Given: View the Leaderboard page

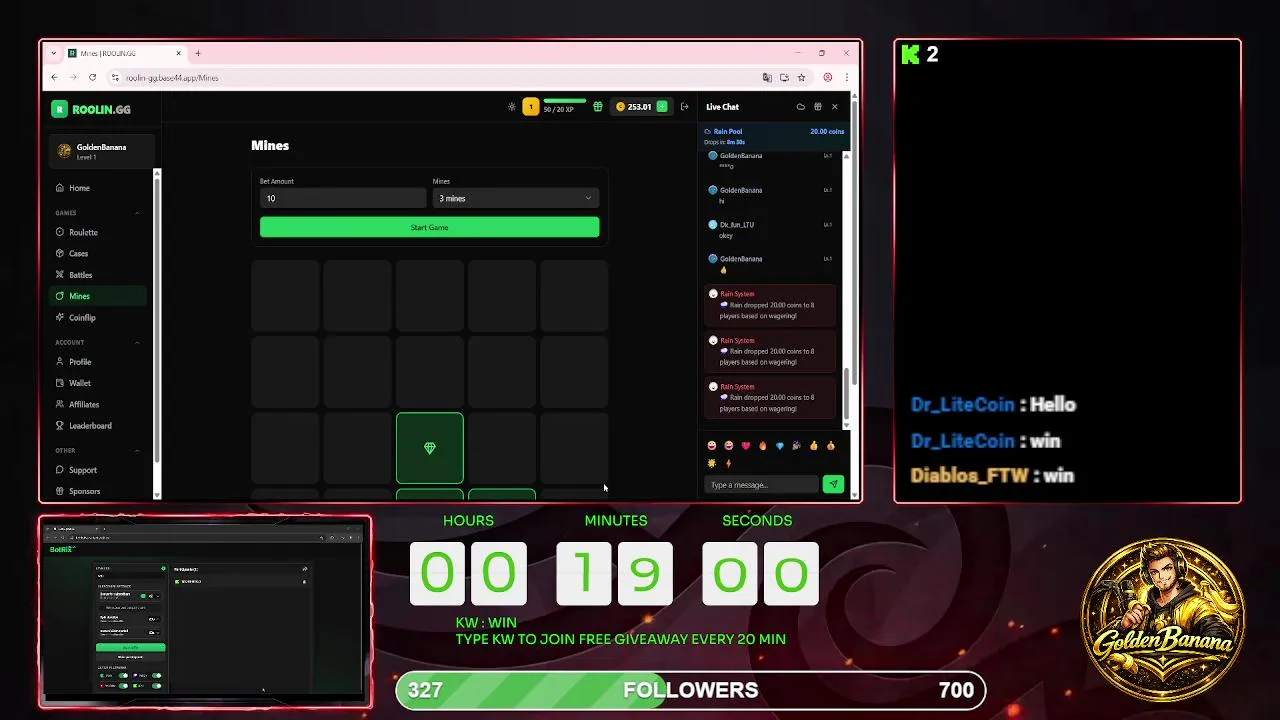Looking at the screenshot, I should [98, 426].
